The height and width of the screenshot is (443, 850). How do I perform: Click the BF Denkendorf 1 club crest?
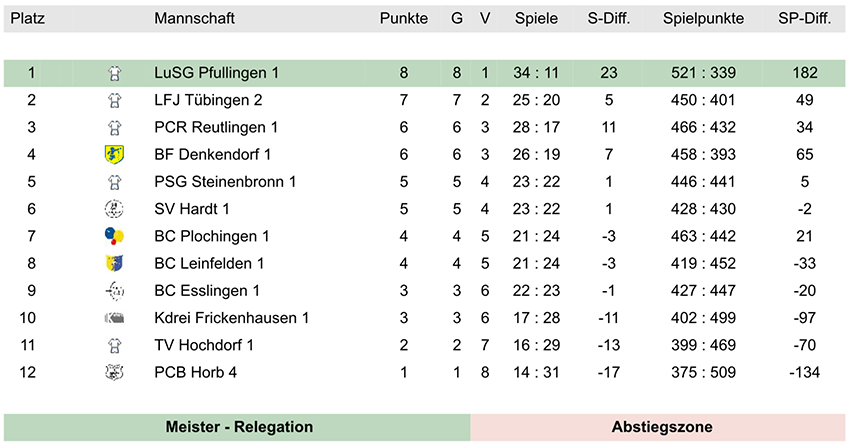pos(114,155)
